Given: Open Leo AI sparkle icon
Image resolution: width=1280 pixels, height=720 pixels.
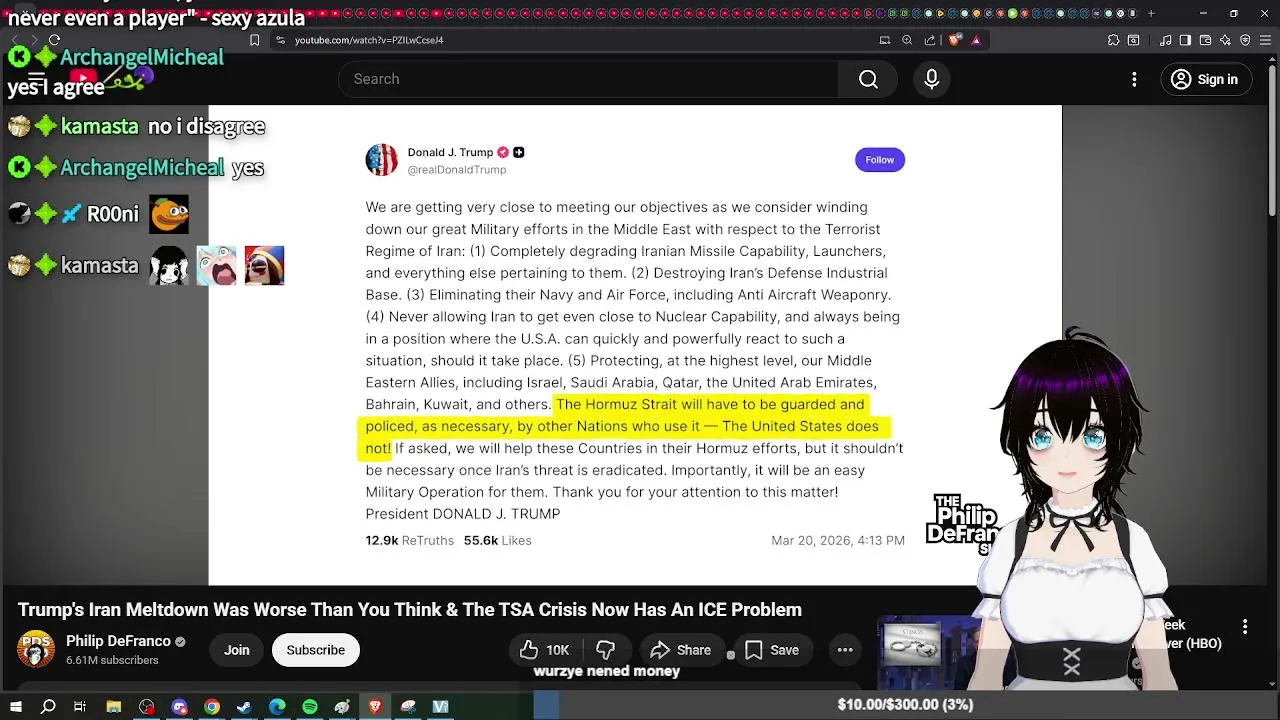Looking at the screenshot, I should coord(1225,40).
